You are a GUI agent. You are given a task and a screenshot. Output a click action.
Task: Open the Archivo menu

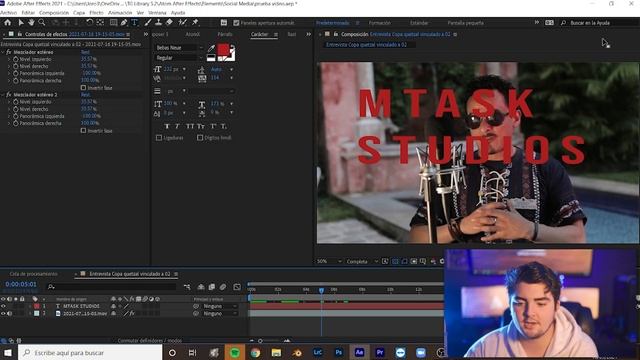[9, 13]
